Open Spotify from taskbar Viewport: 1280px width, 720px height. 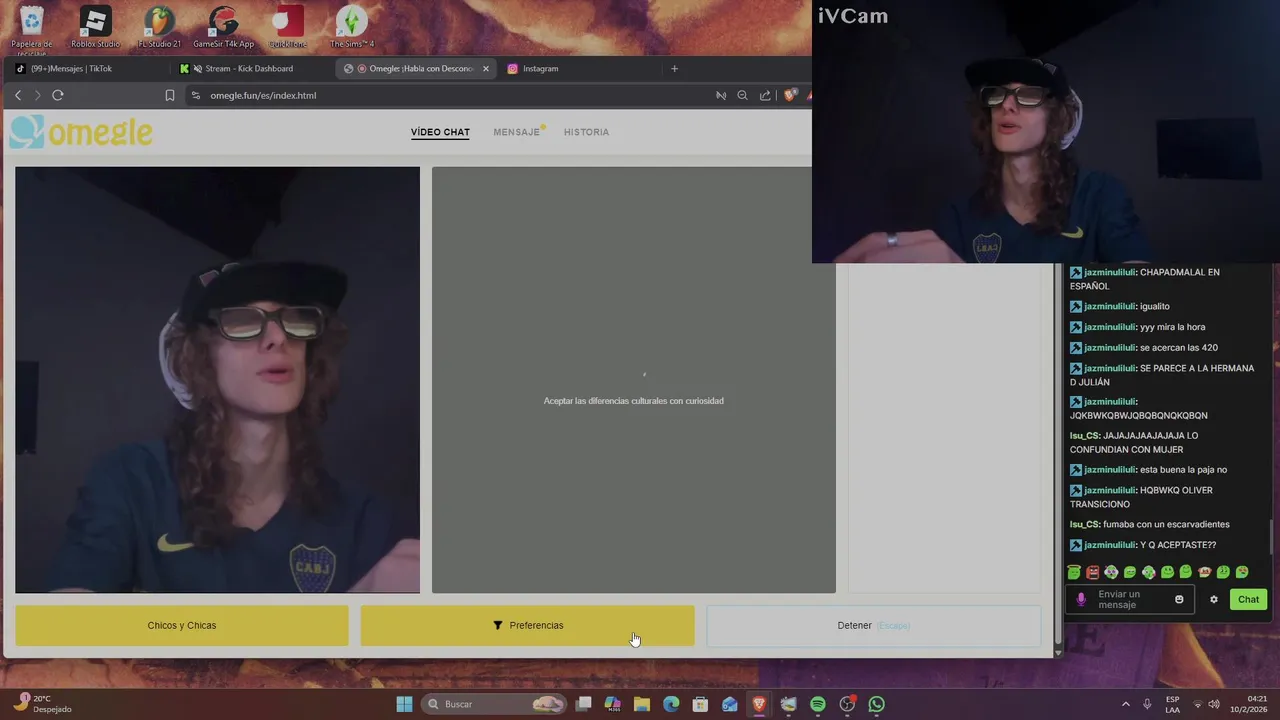pyautogui.click(x=818, y=704)
